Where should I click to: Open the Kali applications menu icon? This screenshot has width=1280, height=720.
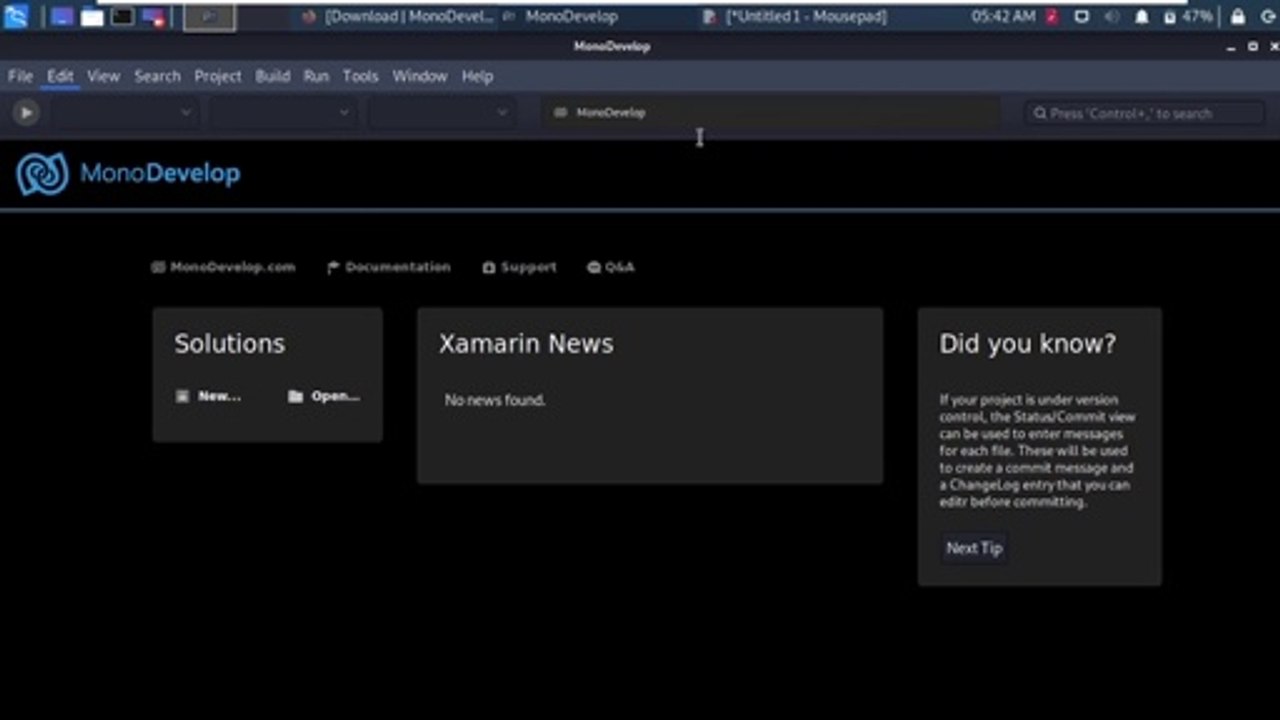(x=16, y=16)
